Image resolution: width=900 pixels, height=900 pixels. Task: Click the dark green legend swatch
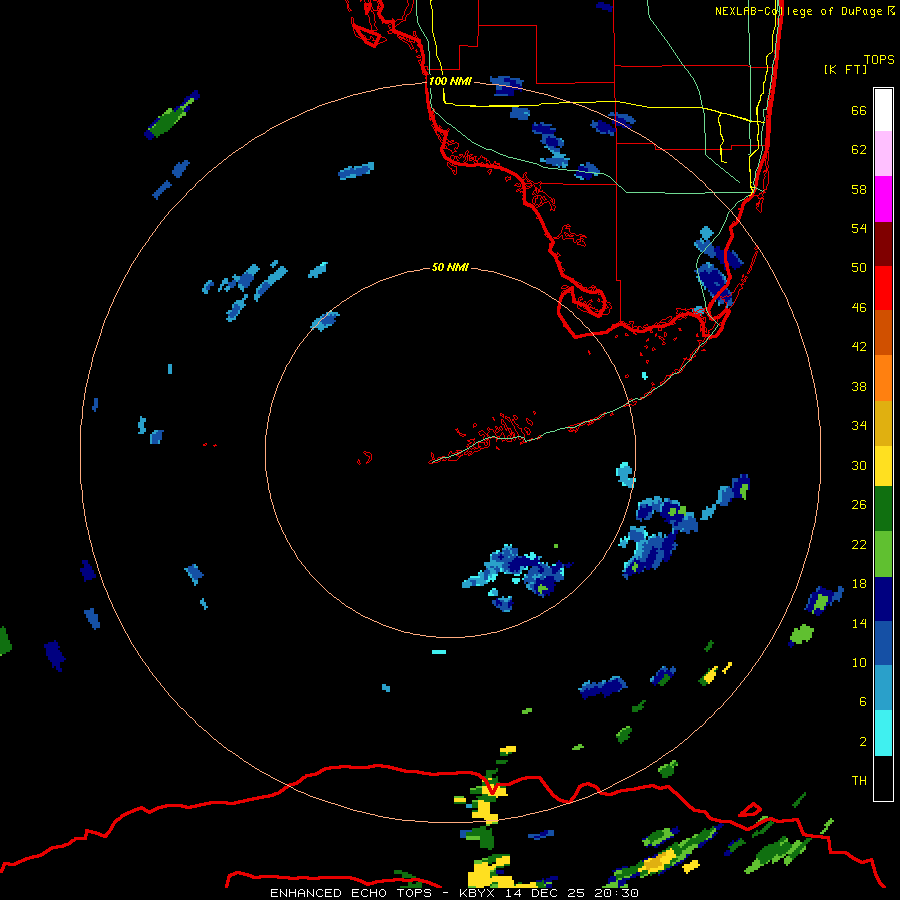coord(883,509)
